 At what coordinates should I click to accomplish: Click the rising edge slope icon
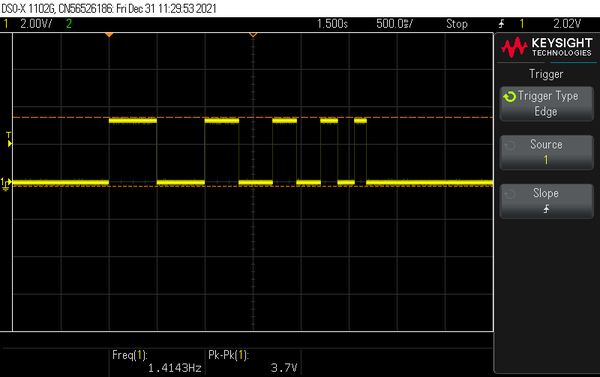546,209
